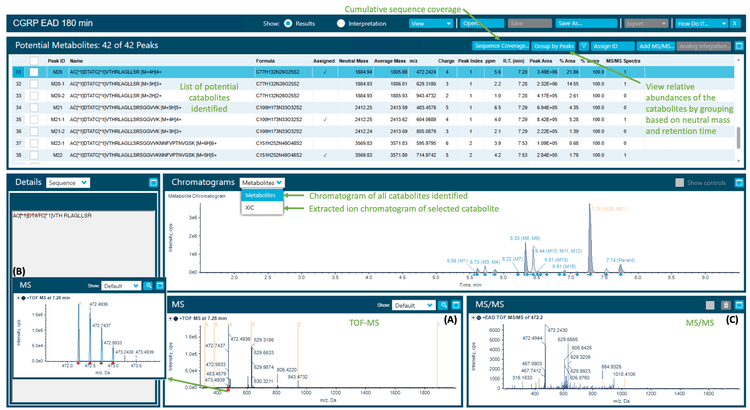Click the Sequence Coverage button
The image size is (750, 410).
[501, 46]
